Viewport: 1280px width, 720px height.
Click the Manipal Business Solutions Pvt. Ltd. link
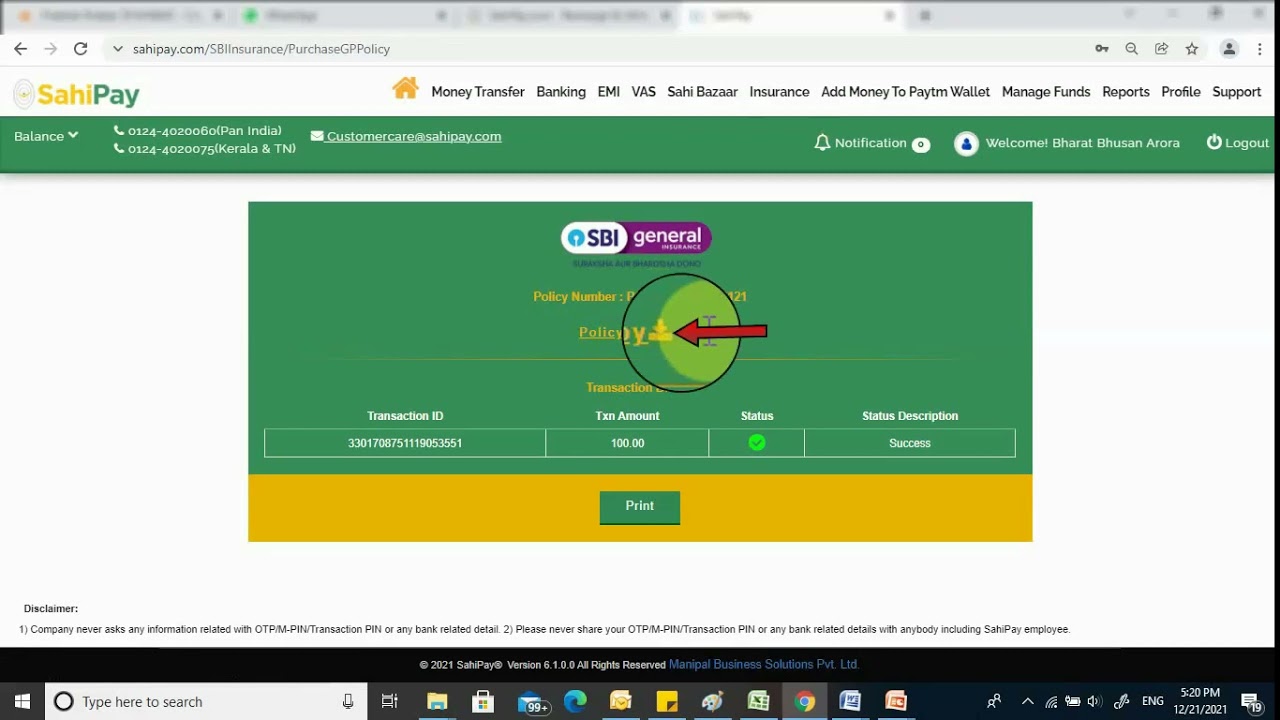coord(764,664)
